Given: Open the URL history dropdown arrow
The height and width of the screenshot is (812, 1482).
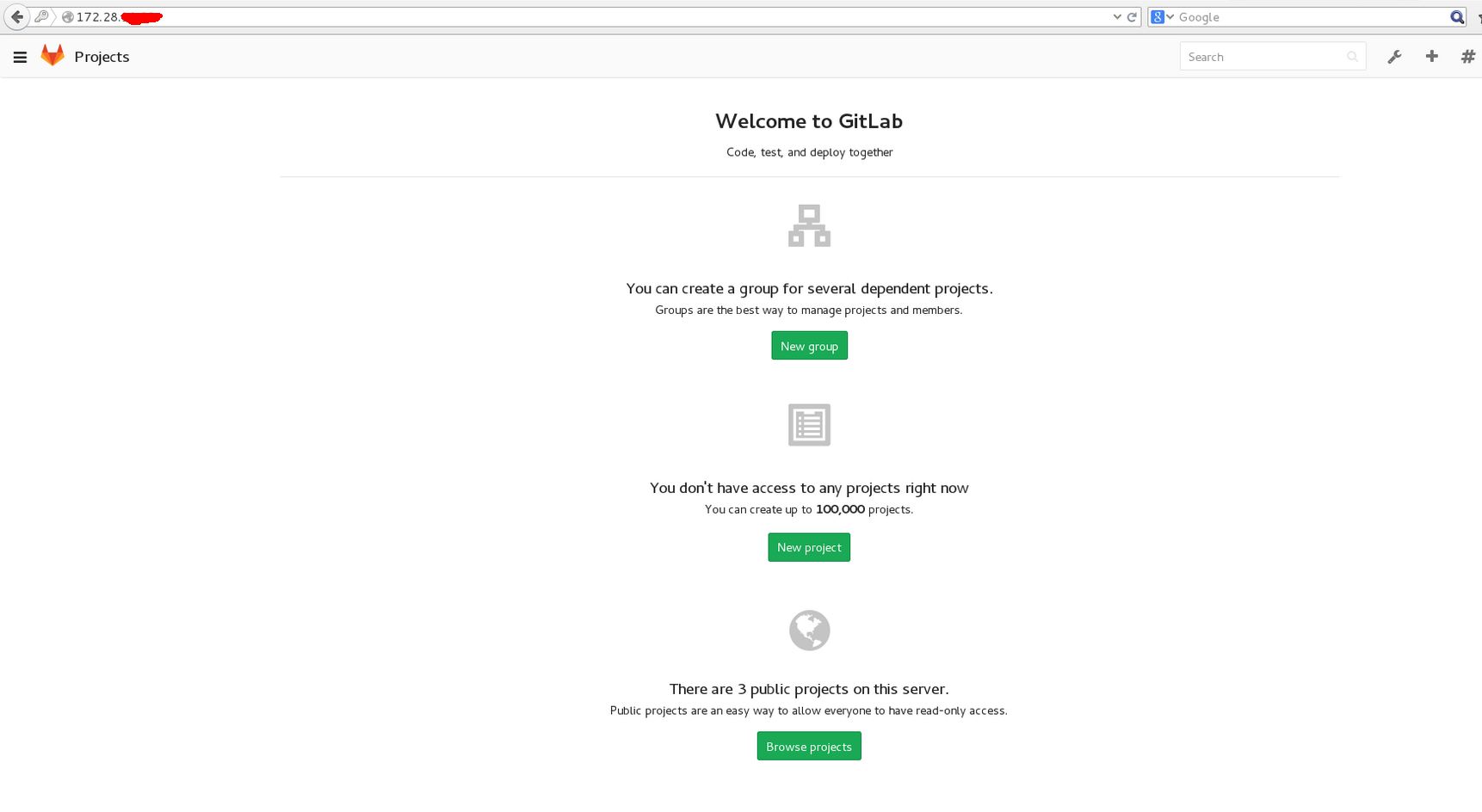Looking at the screenshot, I should click(x=1117, y=17).
